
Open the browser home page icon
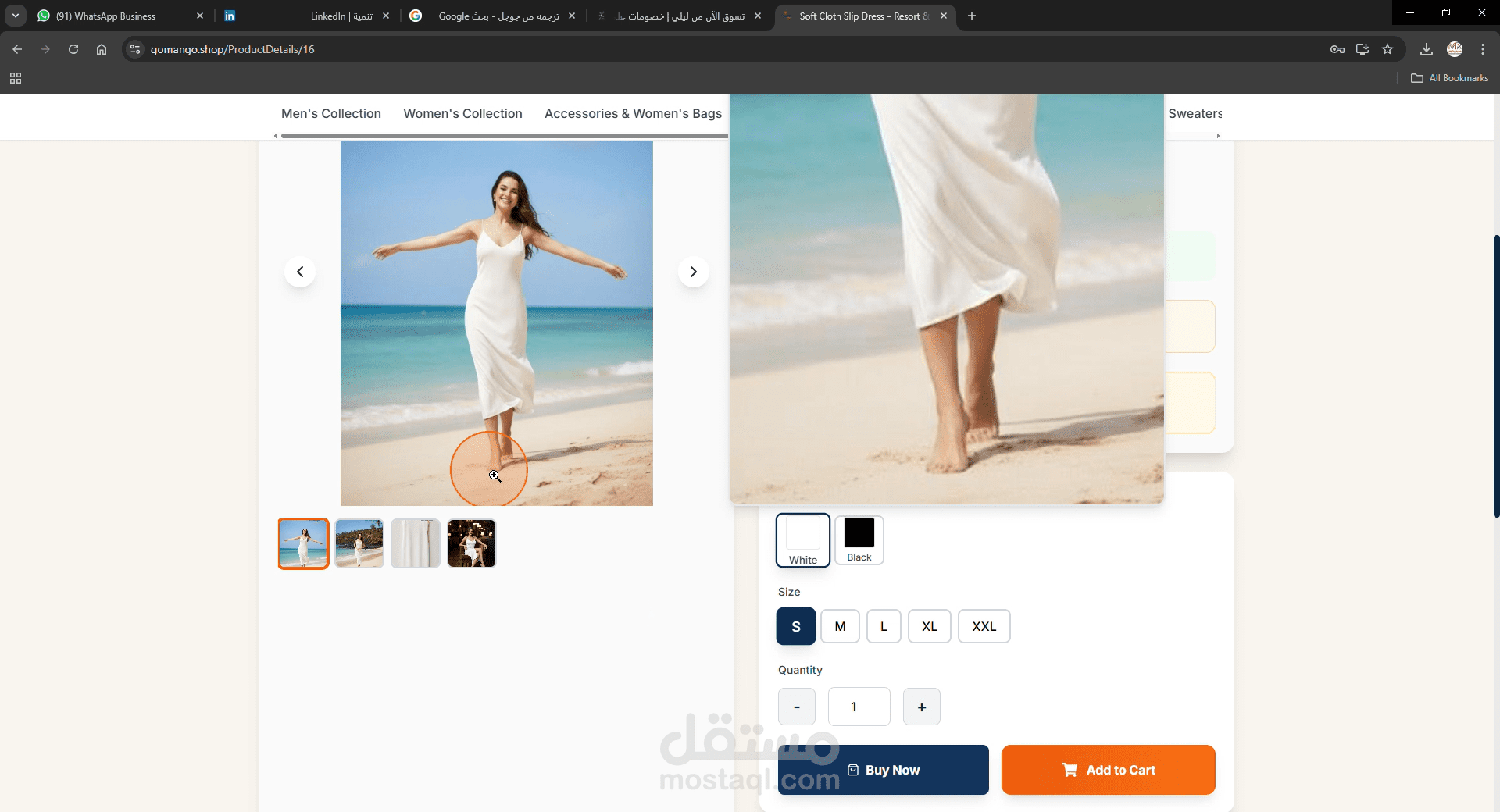102,49
